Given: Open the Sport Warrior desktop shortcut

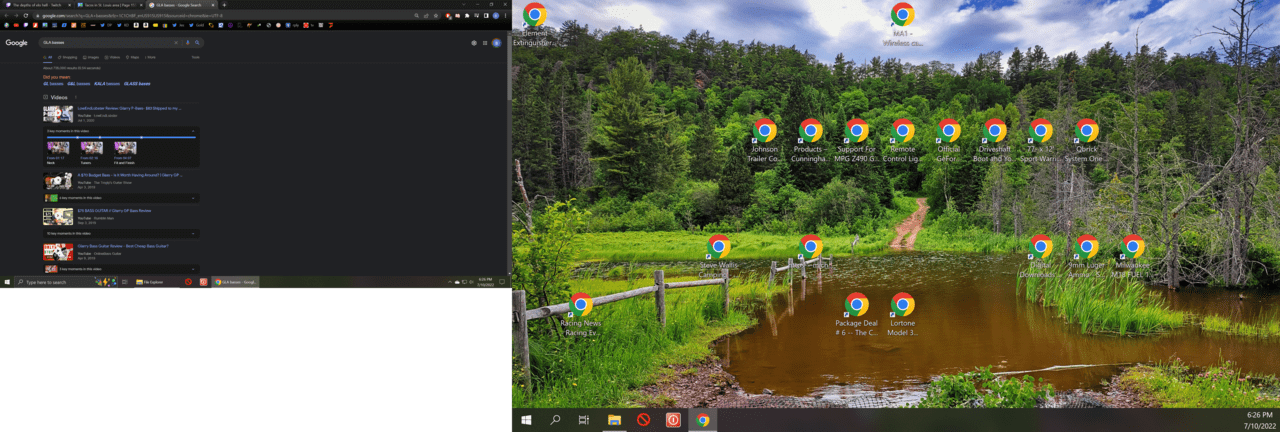Looking at the screenshot, I should (1041, 140).
